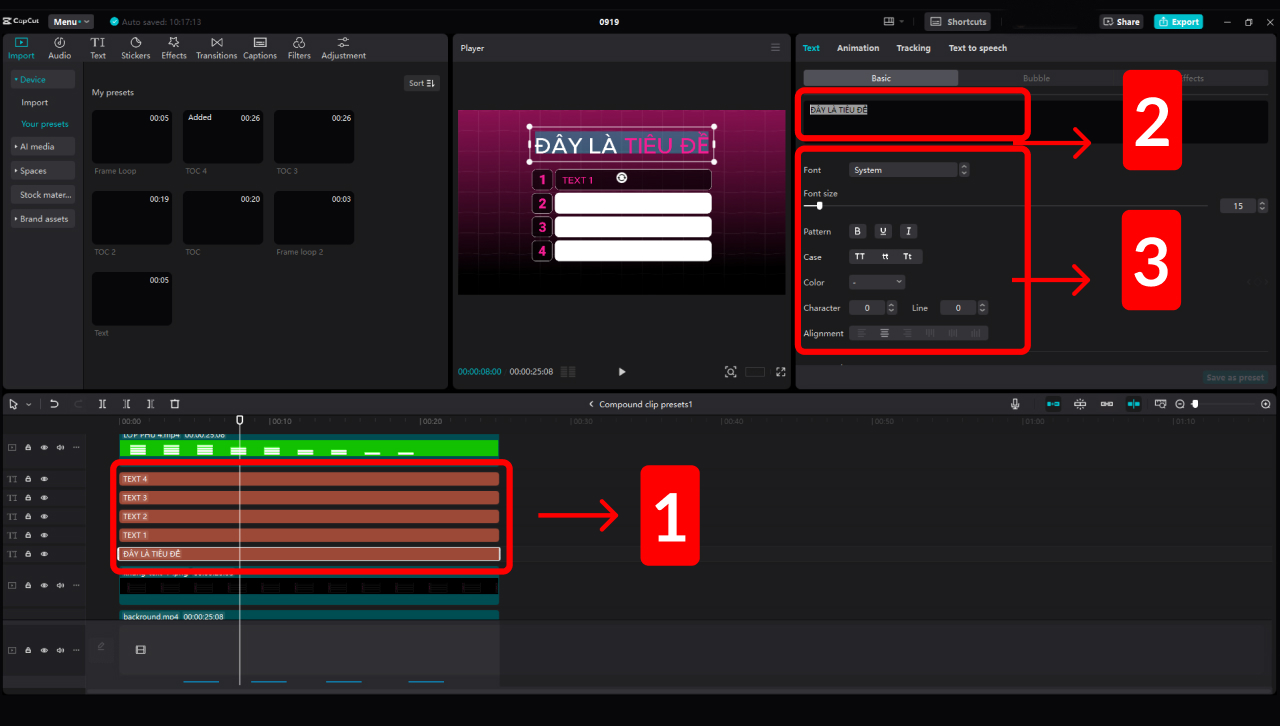Screen dimensions: 1280x726
Task: Open the layout selector dropdown in title bar
Action: pyautogui.click(x=894, y=21)
